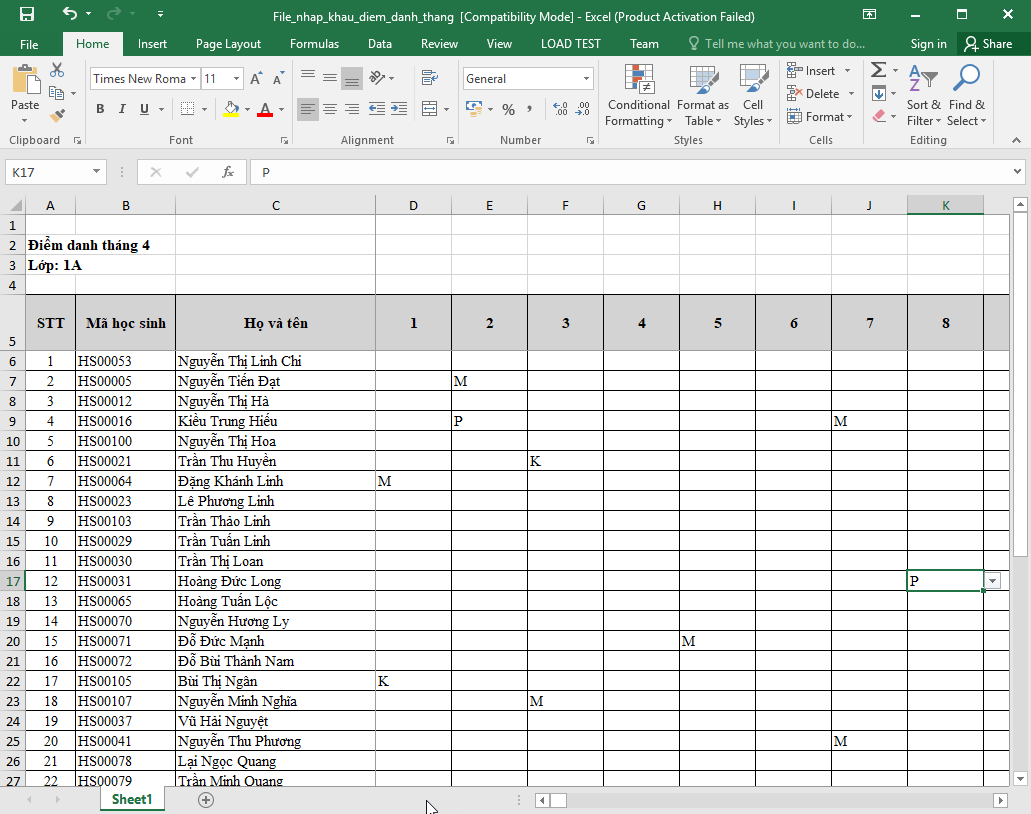Click Delete in the Cells group

coord(821,93)
